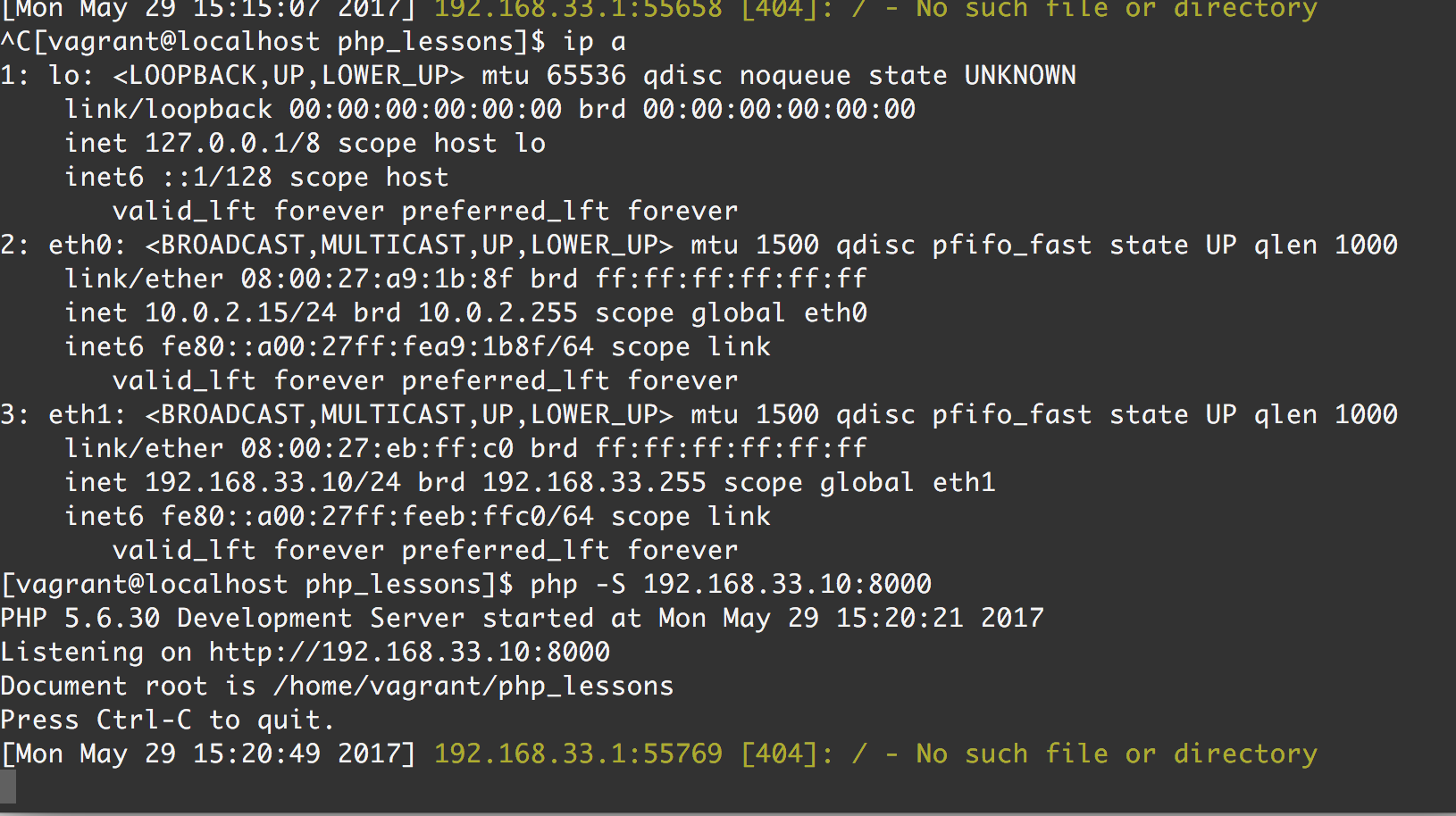Click the eth0 IPv6 address fe80::a00:27ff:fea9:1b8f/64
This screenshot has height=816, width=1456.
pyautogui.click(x=377, y=347)
